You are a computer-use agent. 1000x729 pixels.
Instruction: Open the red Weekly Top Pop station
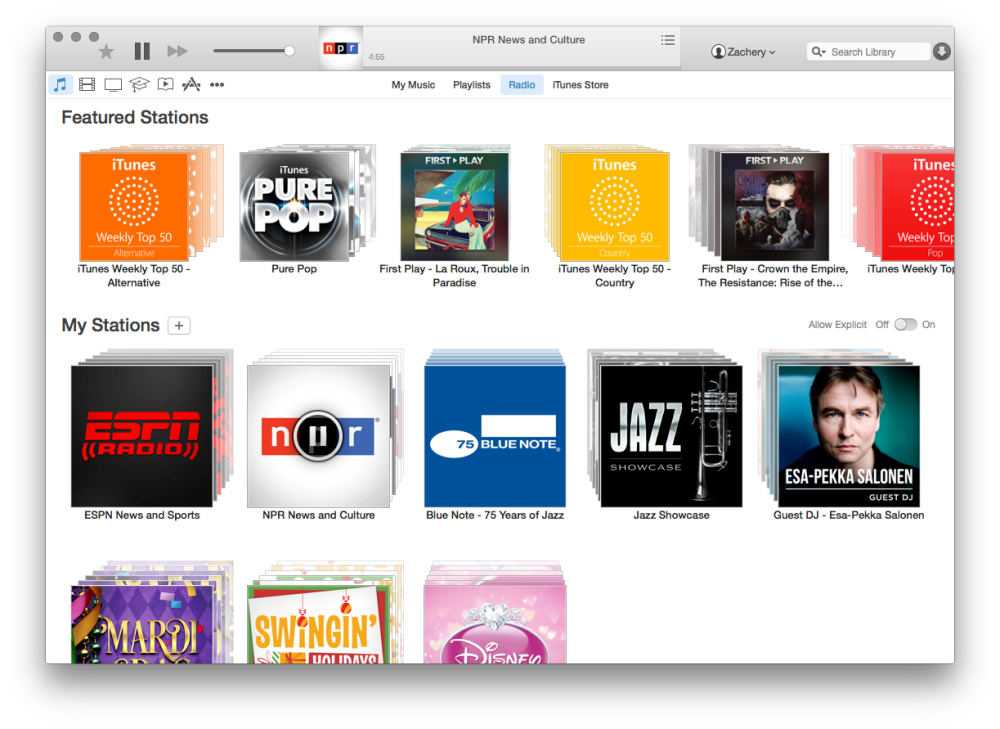pos(918,207)
